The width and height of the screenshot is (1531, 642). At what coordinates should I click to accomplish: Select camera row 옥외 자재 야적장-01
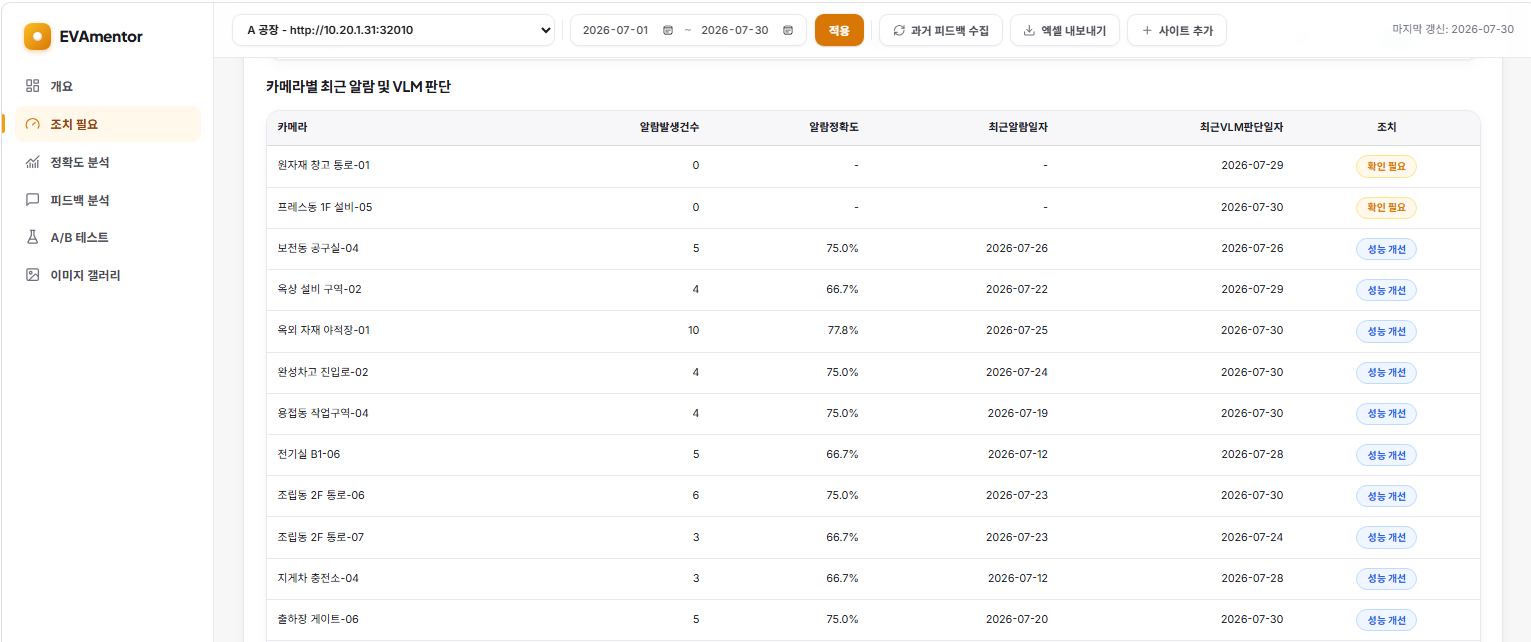(x=873, y=331)
